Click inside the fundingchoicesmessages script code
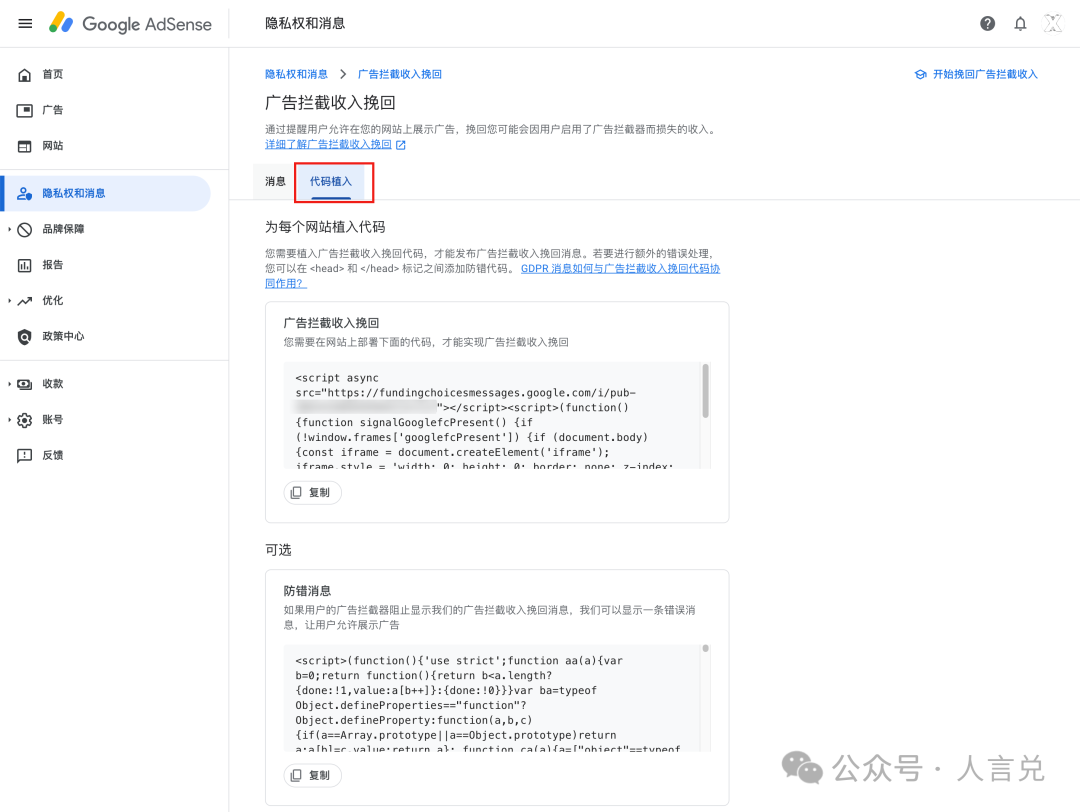The image size is (1080, 812). (492, 415)
